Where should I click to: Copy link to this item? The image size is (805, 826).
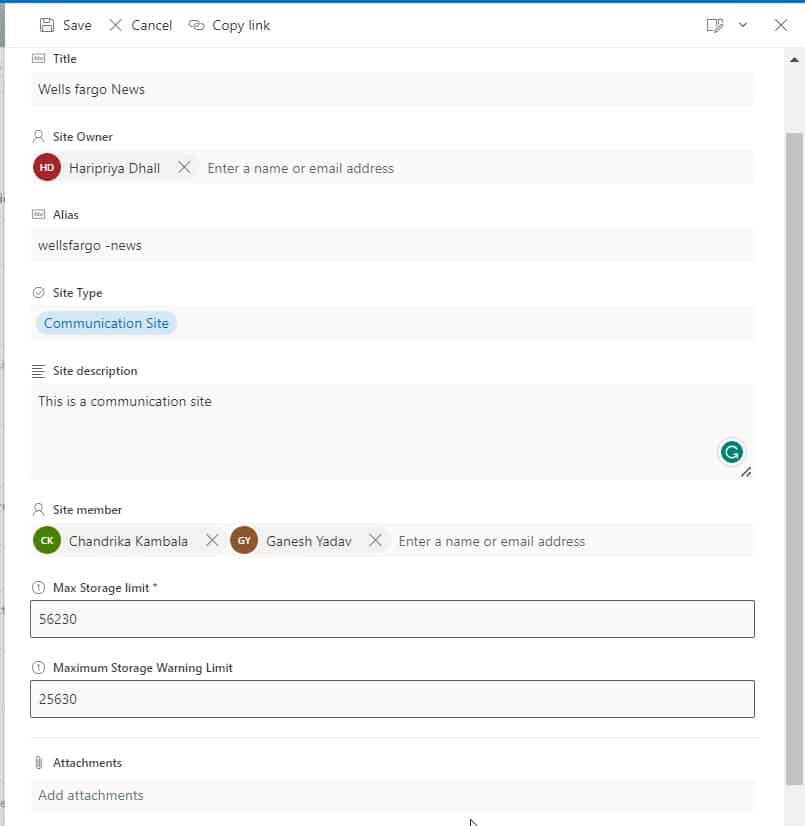229,25
